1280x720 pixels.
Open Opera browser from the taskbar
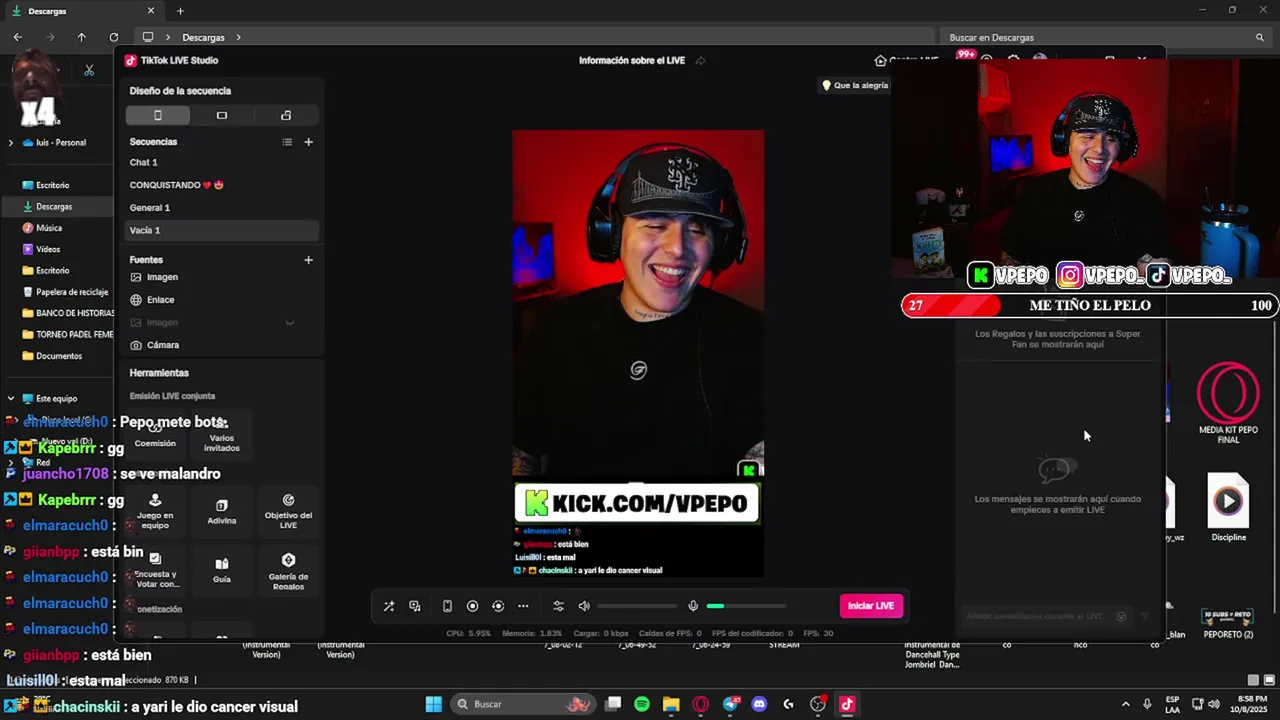[x=700, y=704]
